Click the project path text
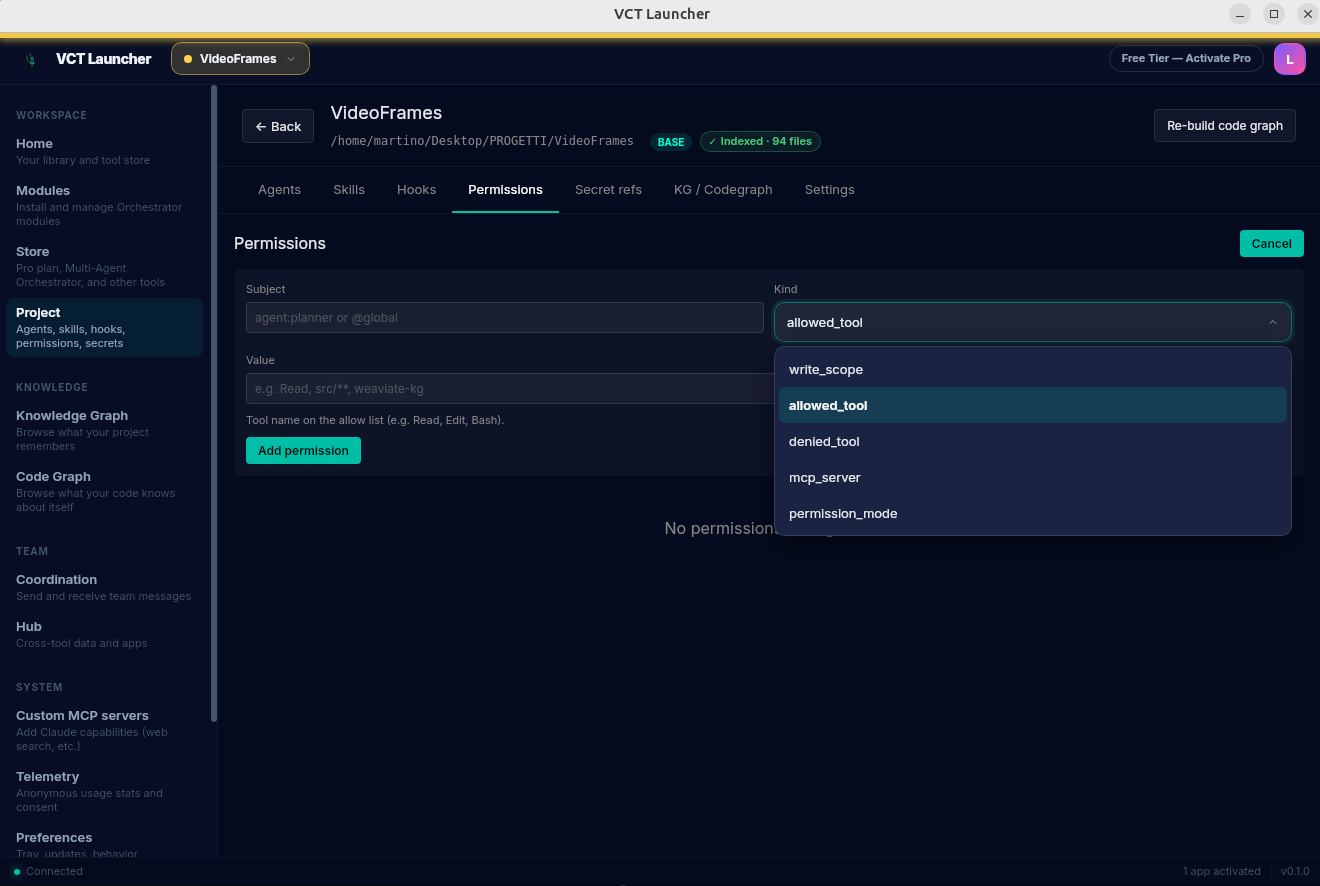 [x=482, y=141]
